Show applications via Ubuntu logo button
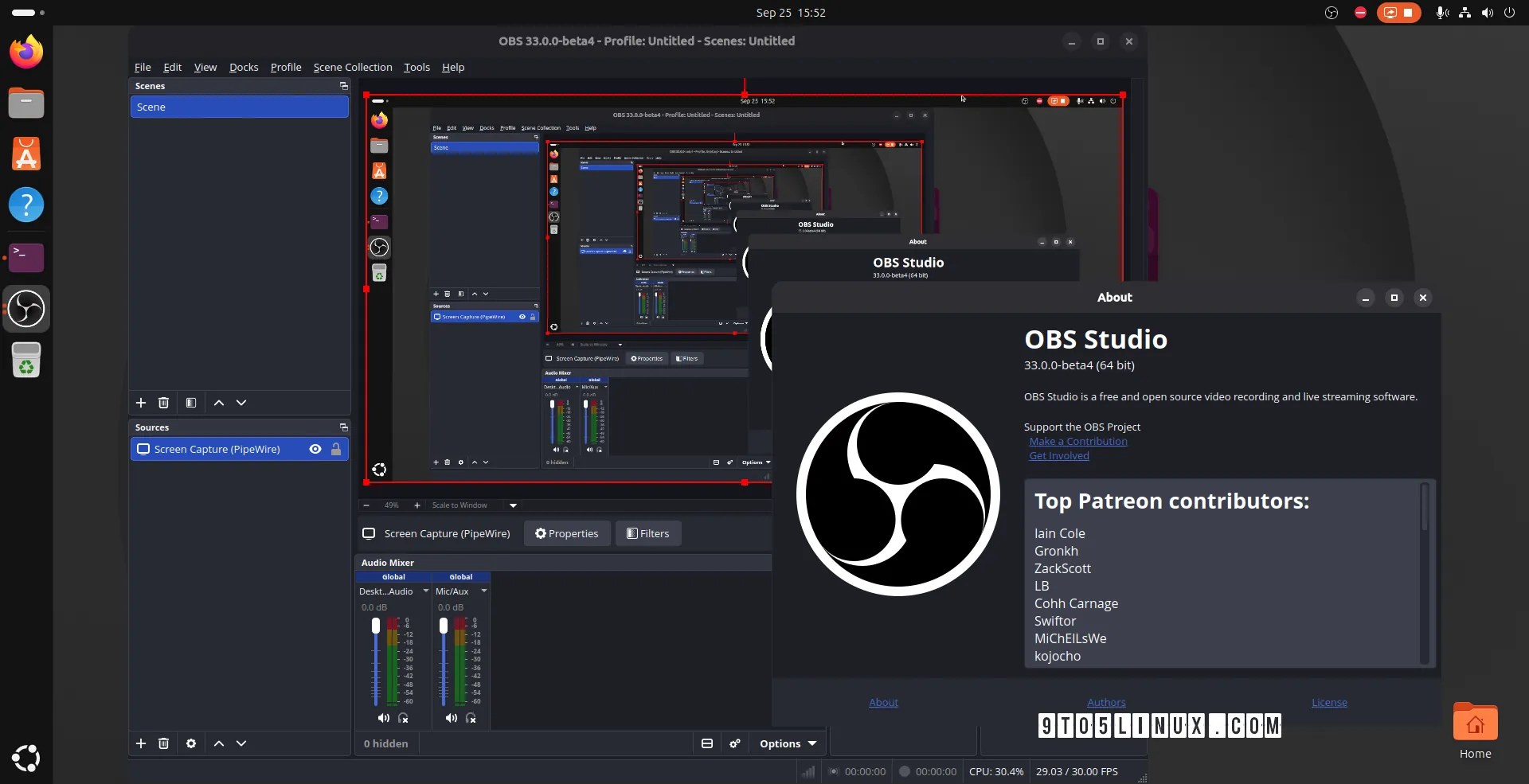Image resolution: width=1529 pixels, height=784 pixels. click(26, 759)
